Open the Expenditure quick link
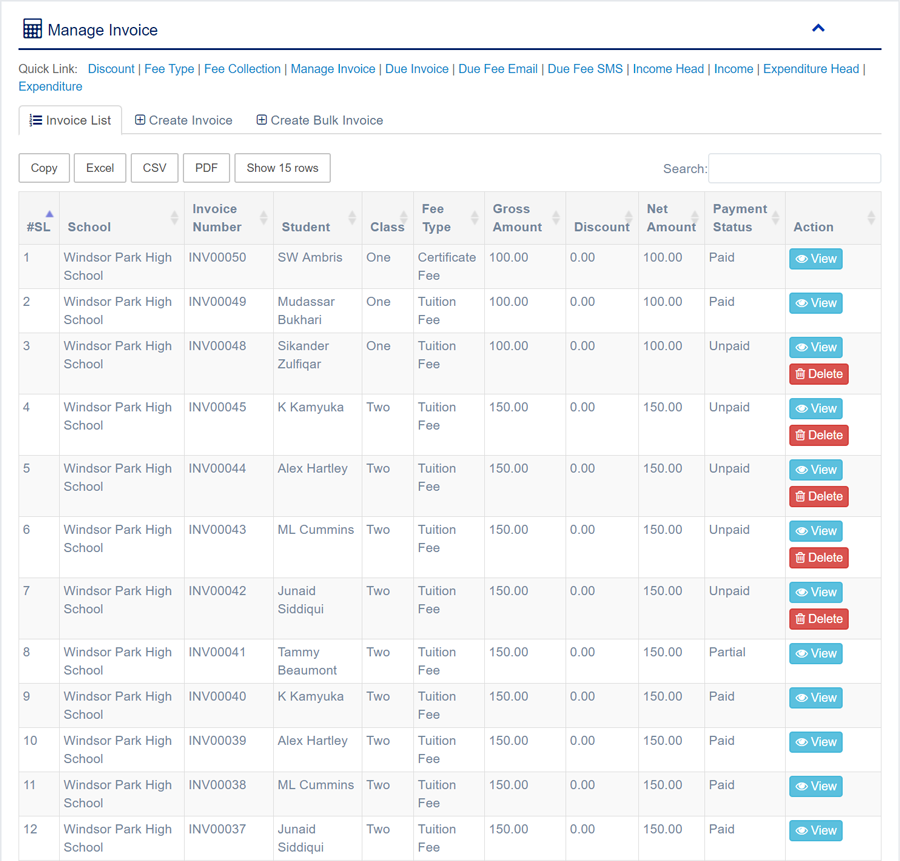900x861 pixels. pos(51,87)
